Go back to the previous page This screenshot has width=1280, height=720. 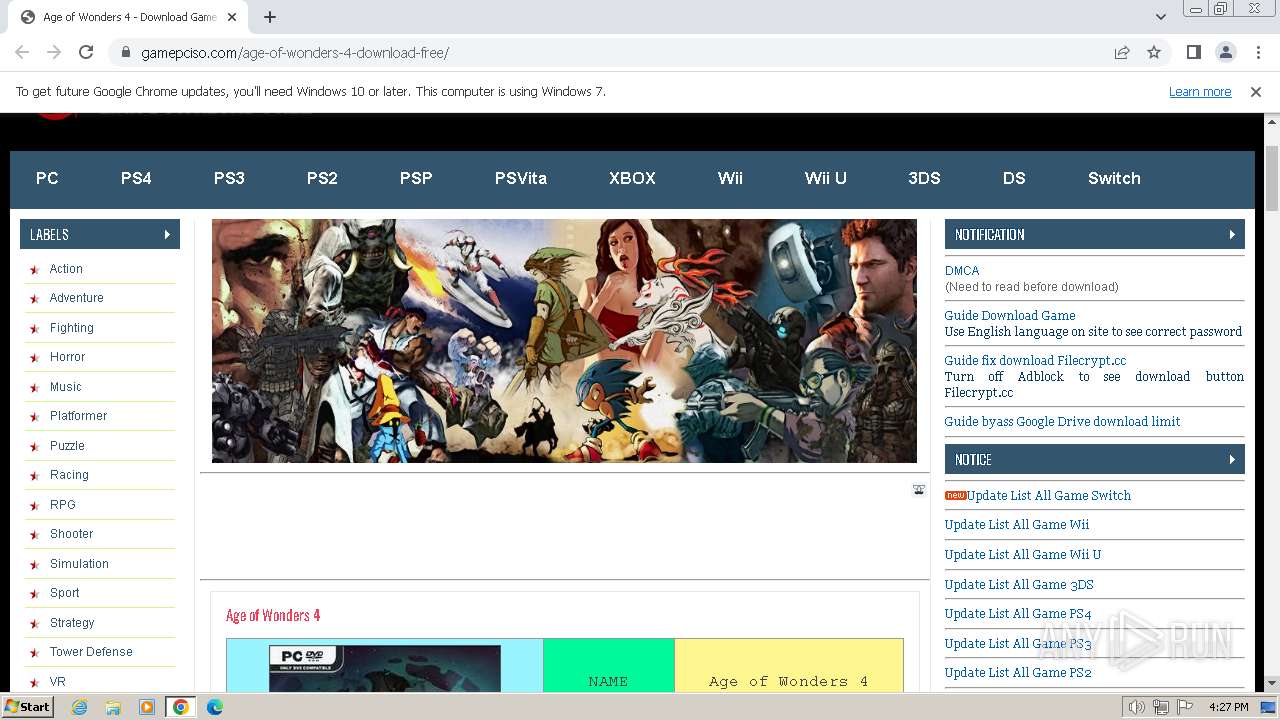point(22,52)
